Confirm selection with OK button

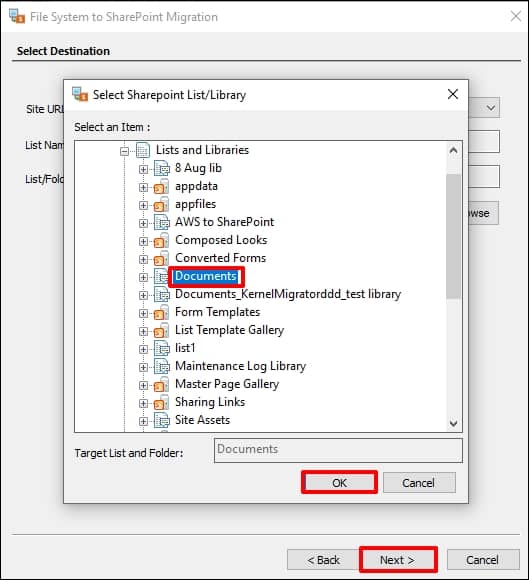tap(339, 483)
